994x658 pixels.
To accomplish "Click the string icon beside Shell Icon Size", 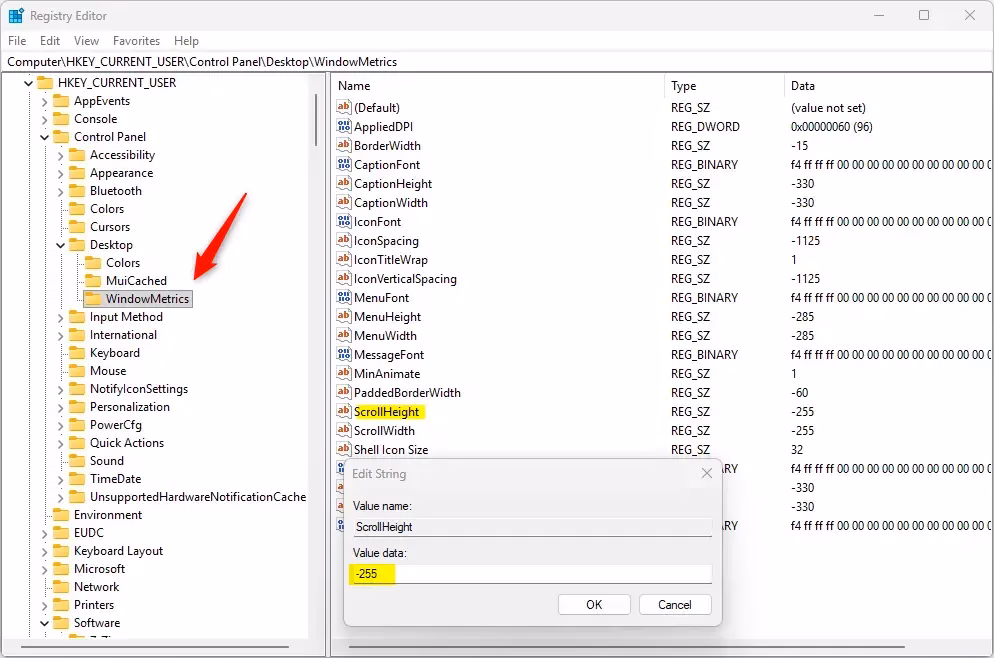I will tap(345, 449).
